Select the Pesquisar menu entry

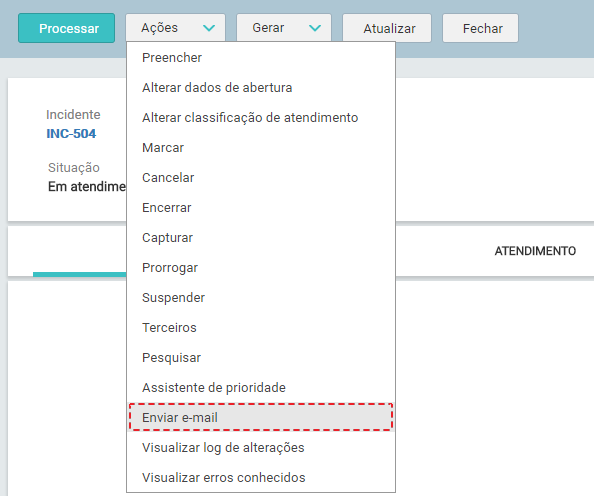point(261,357)
